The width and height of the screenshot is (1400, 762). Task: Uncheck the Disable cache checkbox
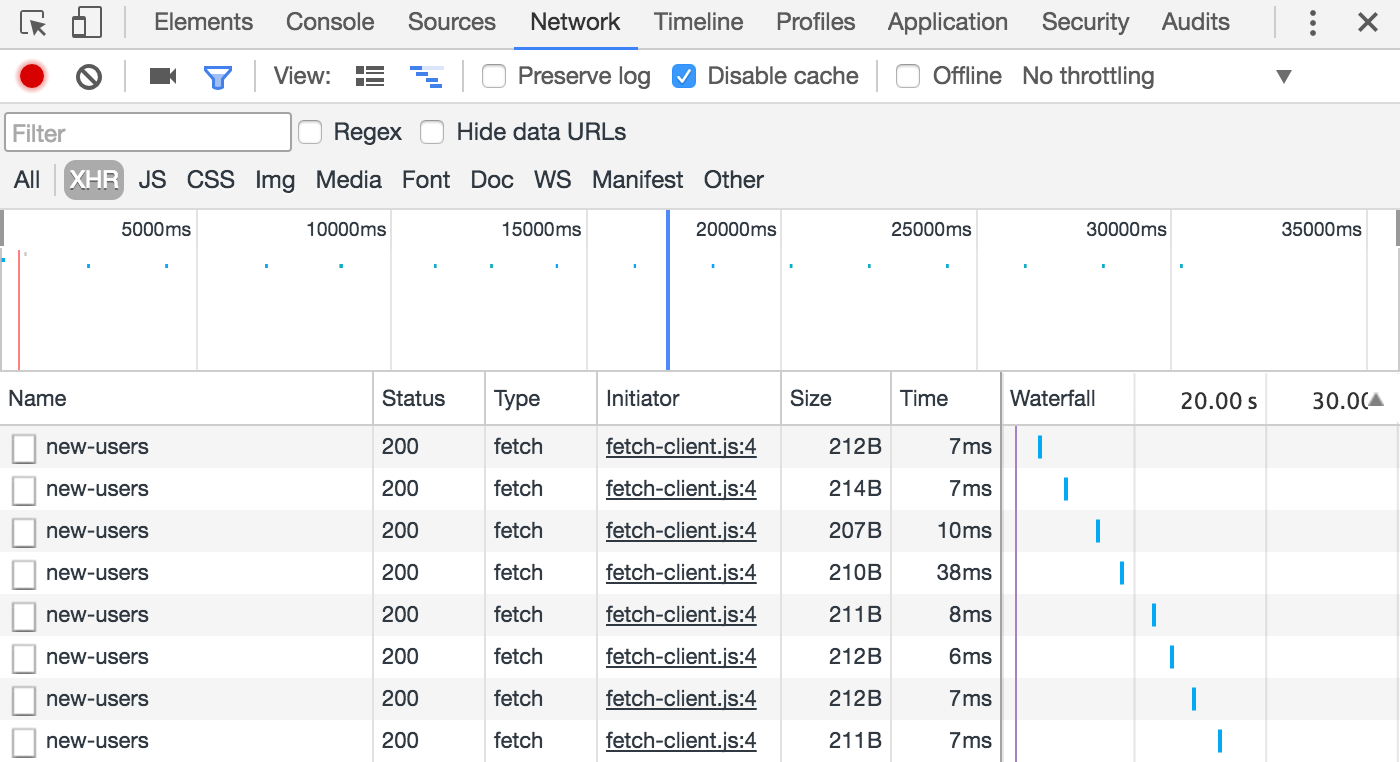point(684,76)
